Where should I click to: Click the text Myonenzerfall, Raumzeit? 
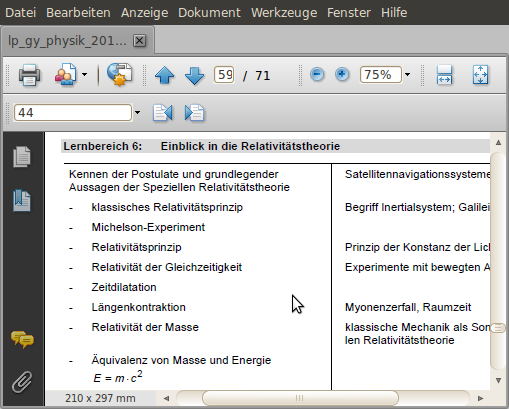coord(408,307)
